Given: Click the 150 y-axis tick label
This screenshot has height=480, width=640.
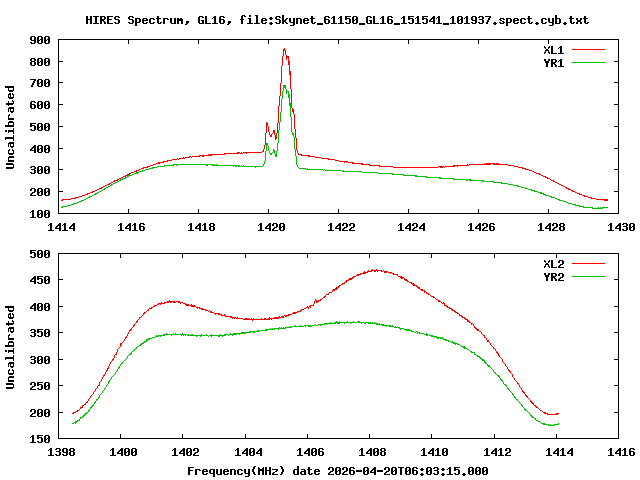Looking at the screenshot, I should [x=40, y=440].
